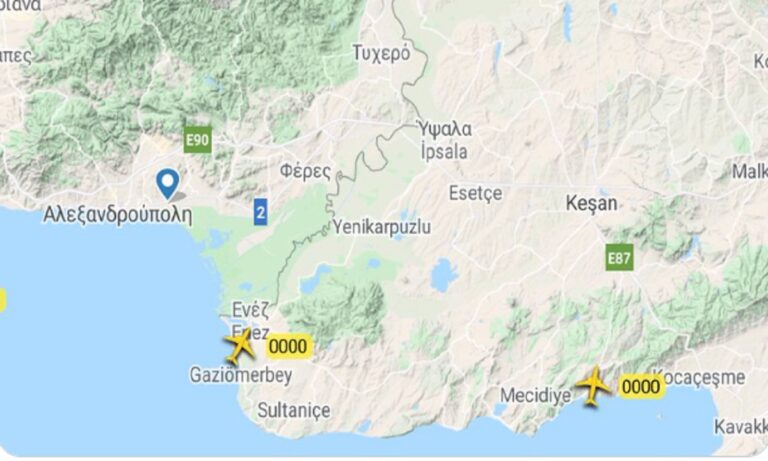This screenshot has height=461, width=768.
Task: Click the Kocaçeşme place label
Action: coord(700,377)
